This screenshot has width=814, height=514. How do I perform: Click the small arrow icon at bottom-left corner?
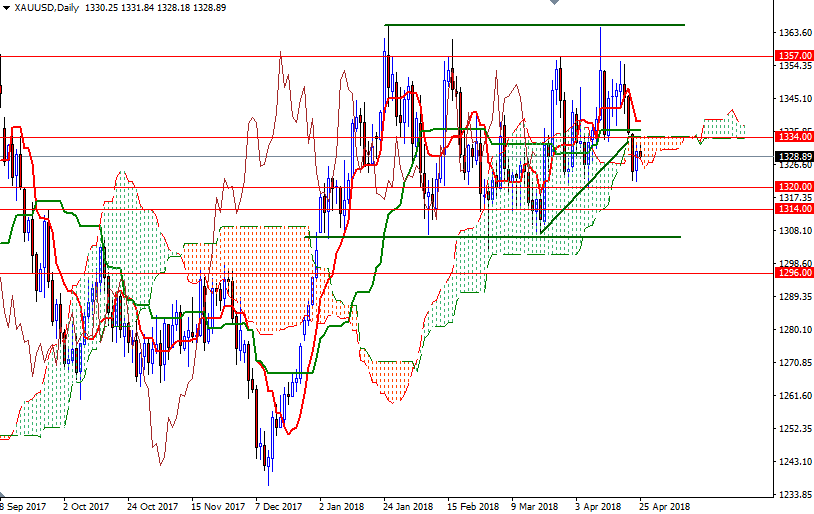coord(4,495)
